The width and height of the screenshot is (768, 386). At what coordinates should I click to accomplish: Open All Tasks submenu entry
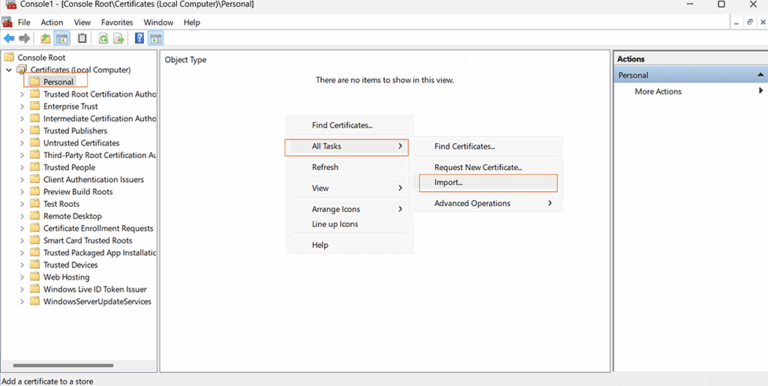pos(347,146)
